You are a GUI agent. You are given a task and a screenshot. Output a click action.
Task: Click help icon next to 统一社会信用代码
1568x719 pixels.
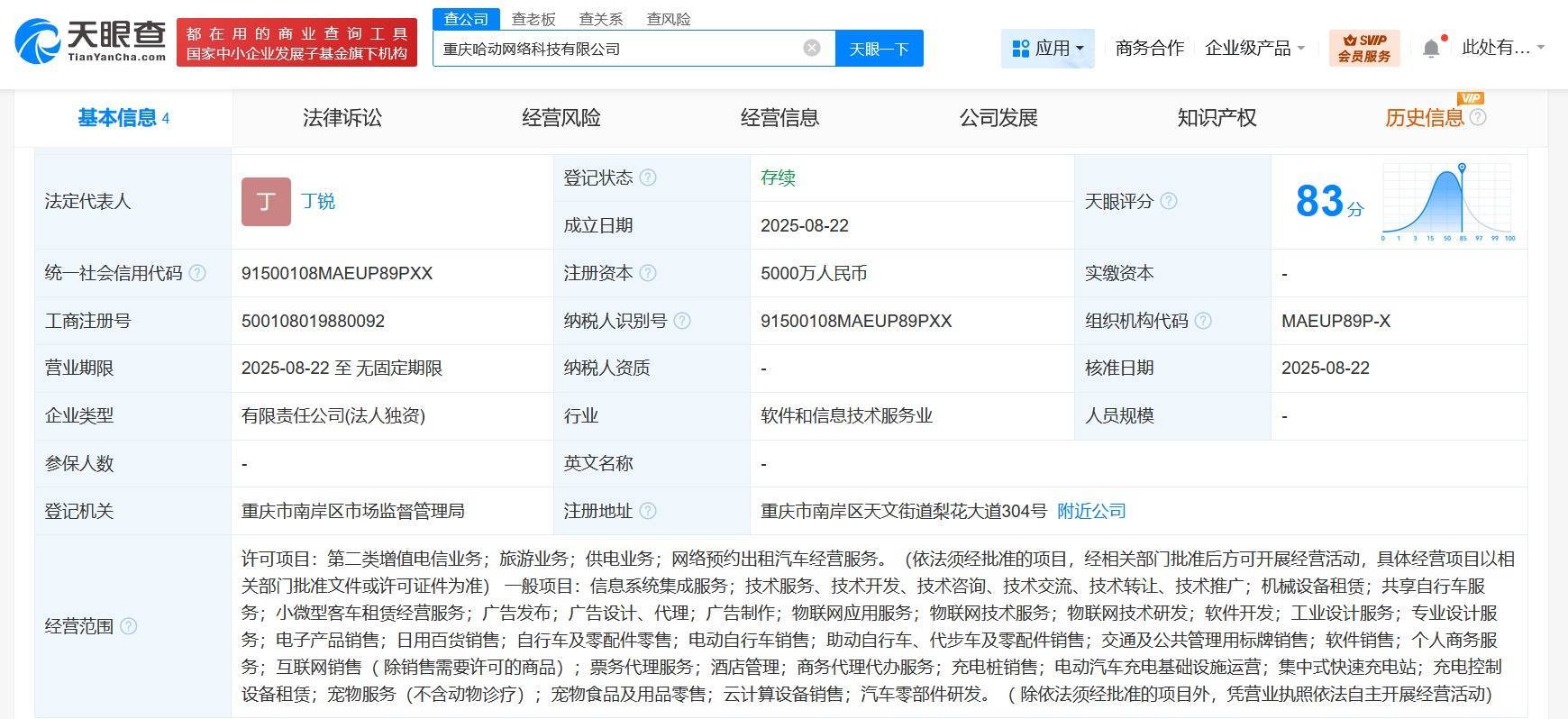197,273
